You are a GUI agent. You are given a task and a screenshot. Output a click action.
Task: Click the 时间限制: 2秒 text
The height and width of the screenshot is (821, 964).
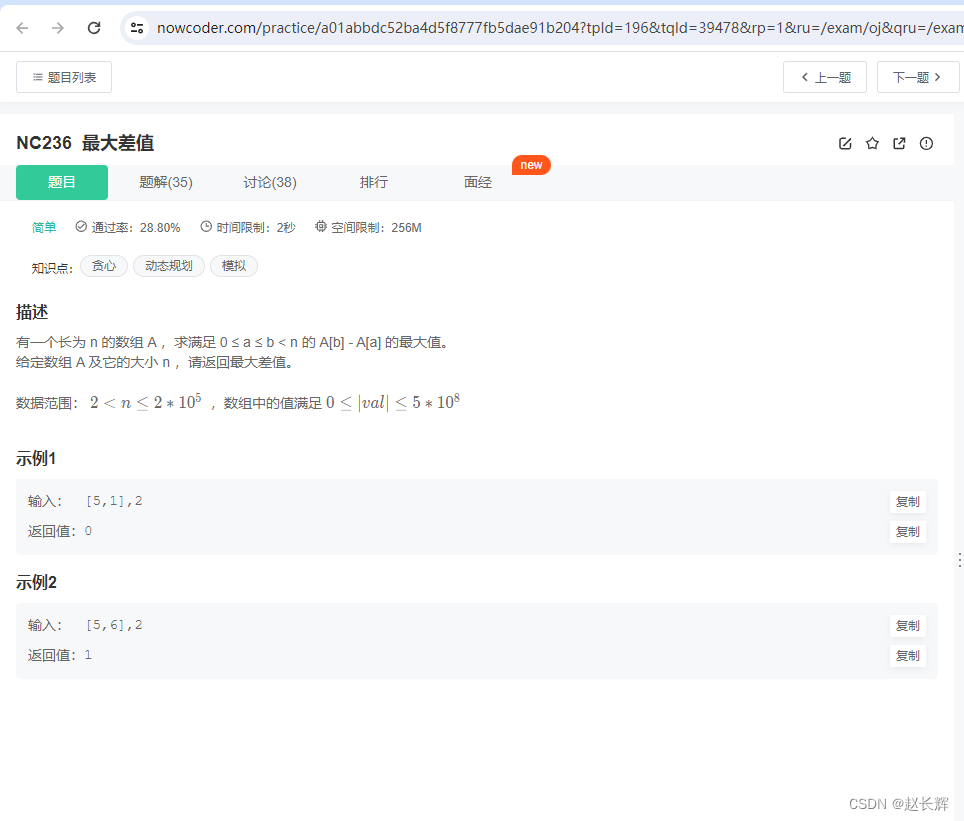[x=256, y=228]
